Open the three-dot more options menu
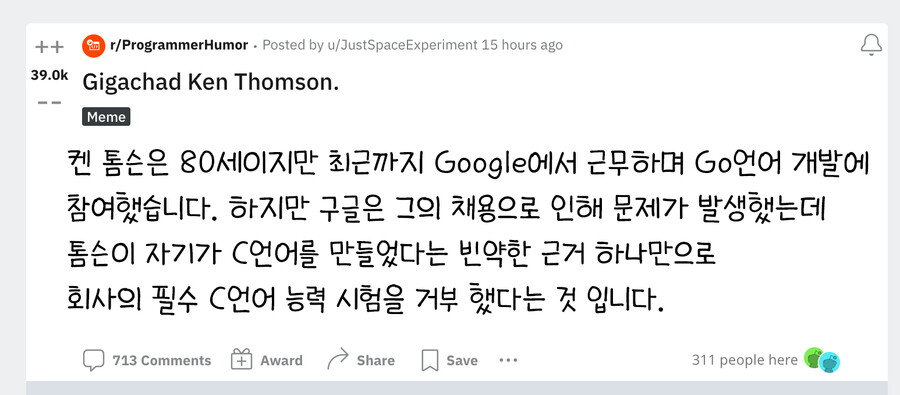The width and height of the screenshot is (900, 395). tap(509, 361)
